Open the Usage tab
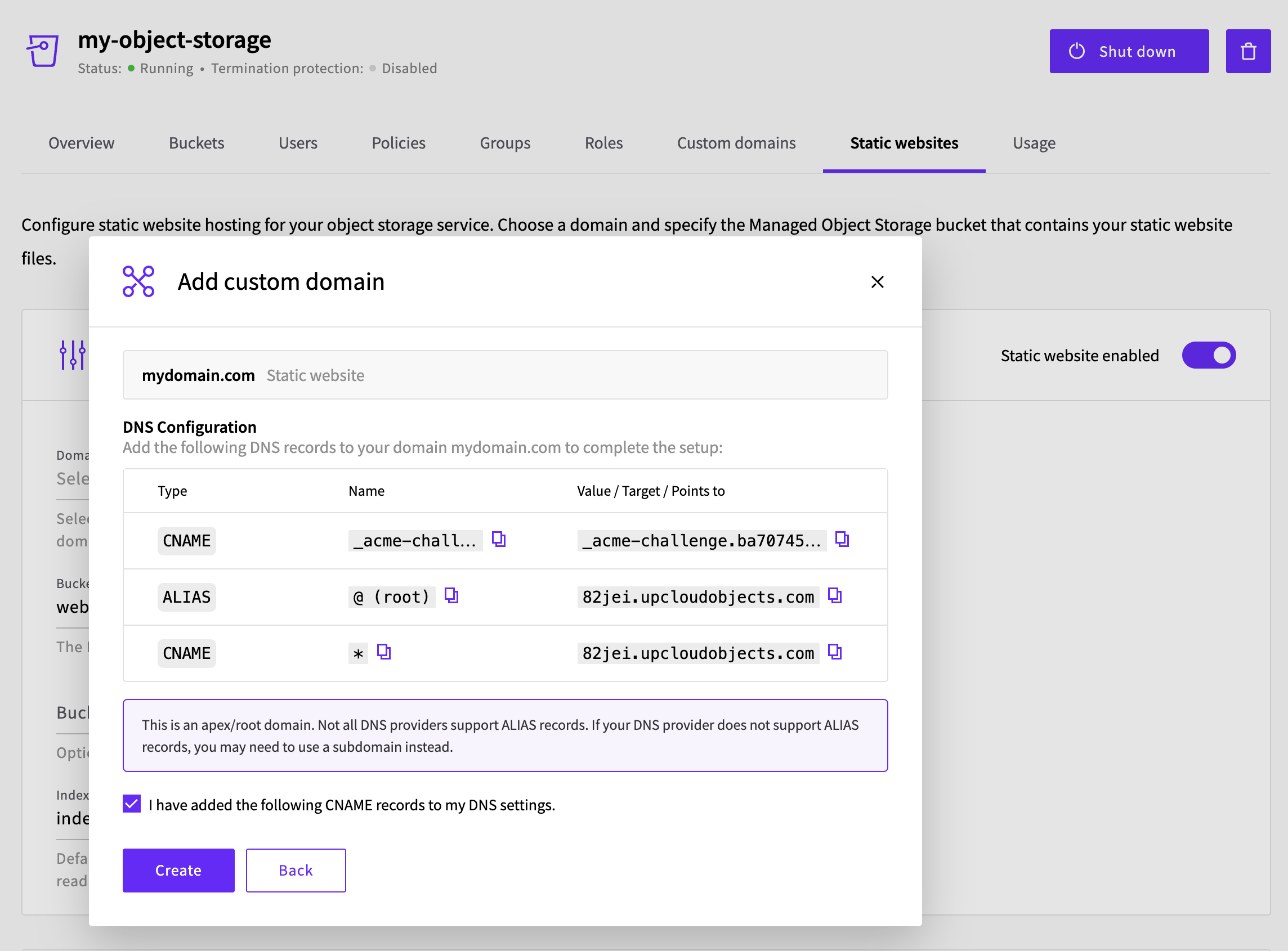Screen dimensions: 1288x951 (1034, 143)
